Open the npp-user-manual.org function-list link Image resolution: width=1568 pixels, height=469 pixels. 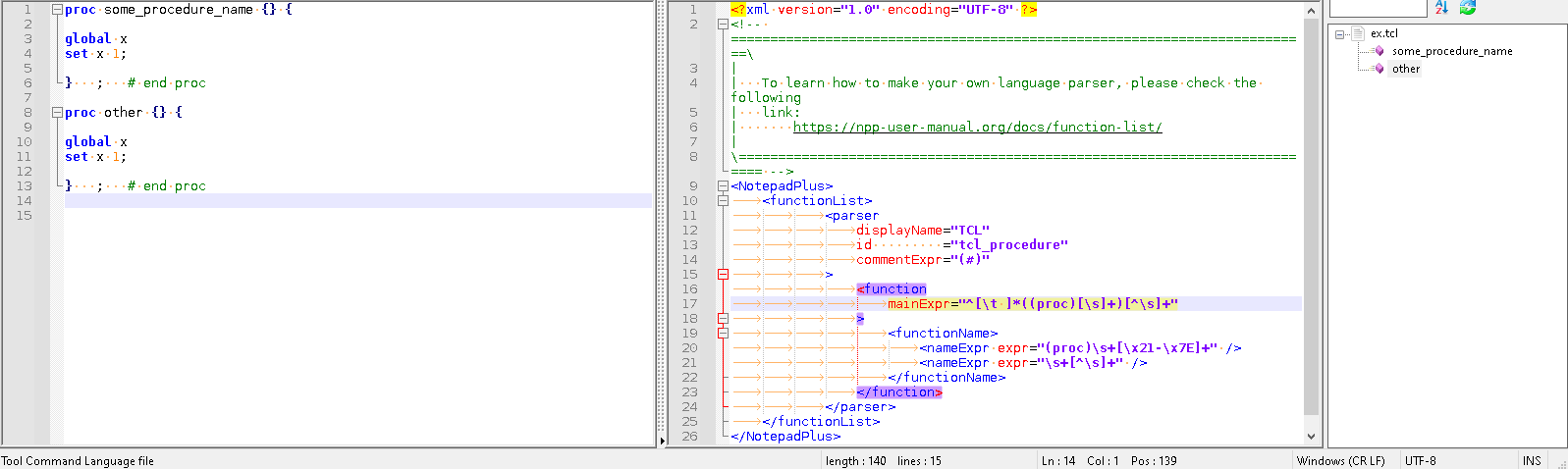pyautogui.click(x=978, y=128)
